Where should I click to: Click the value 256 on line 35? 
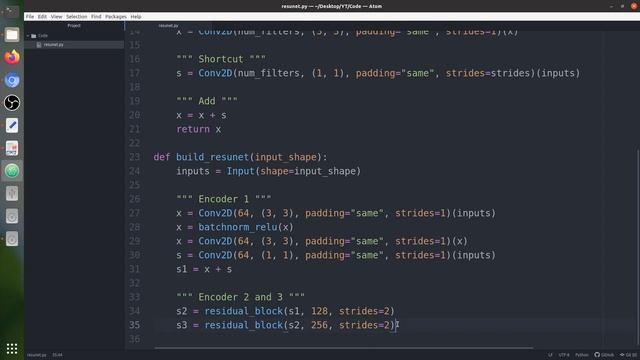click(319, 325)
